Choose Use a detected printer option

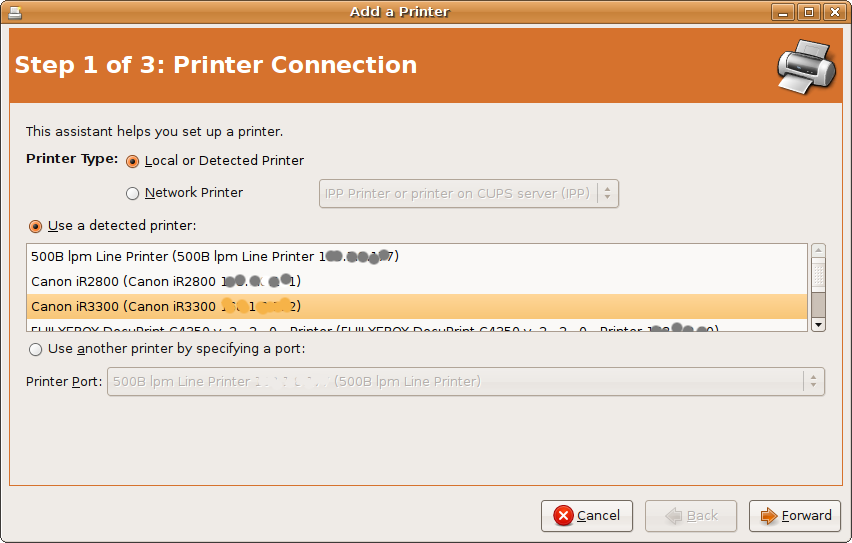click(x=35, y=226)
